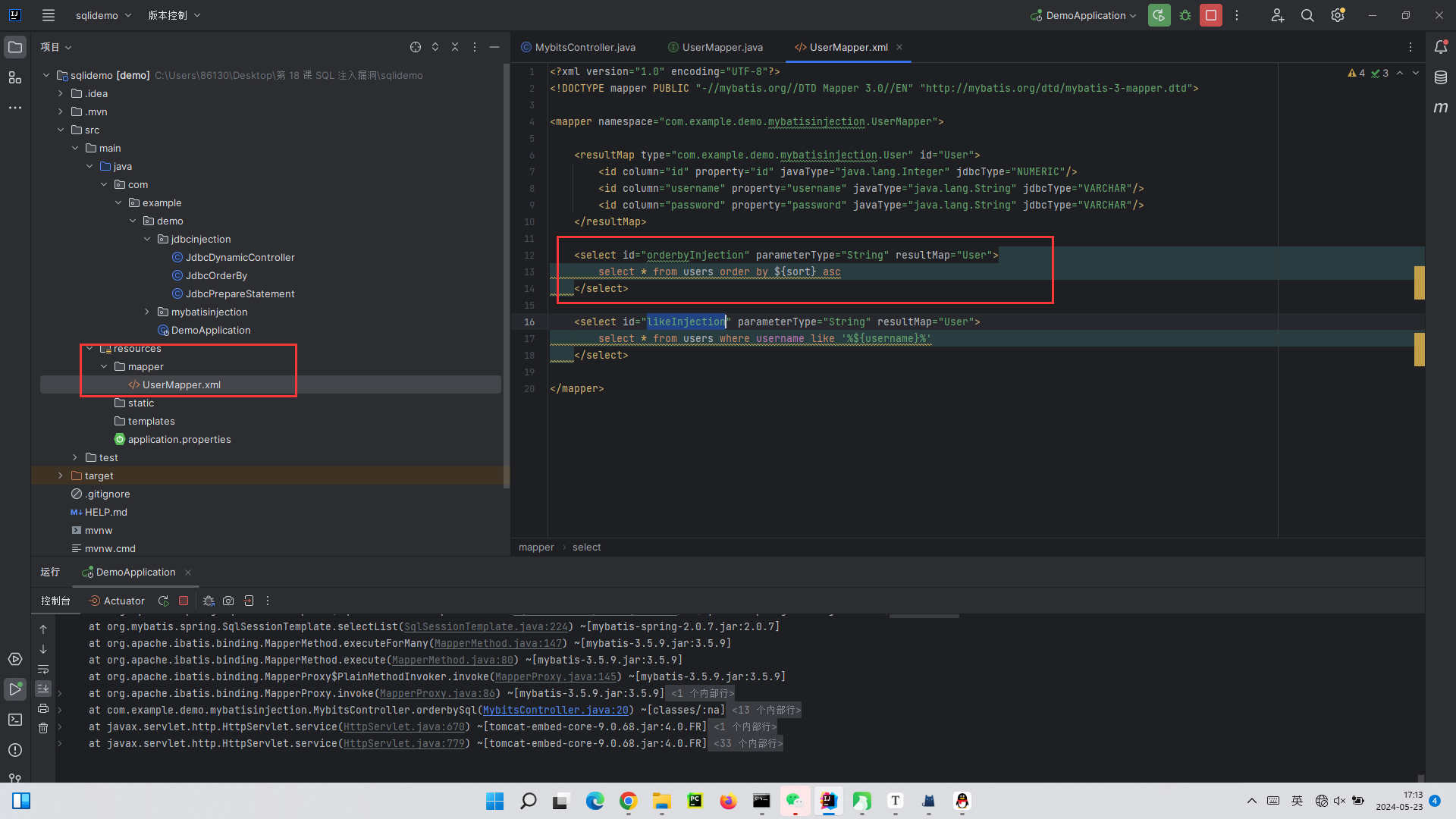Switch to the Actuator tab in run panel
Image resolution: width=1456 pixels, height=819 pixels.
pyautogui.click(x=118, y=601)
